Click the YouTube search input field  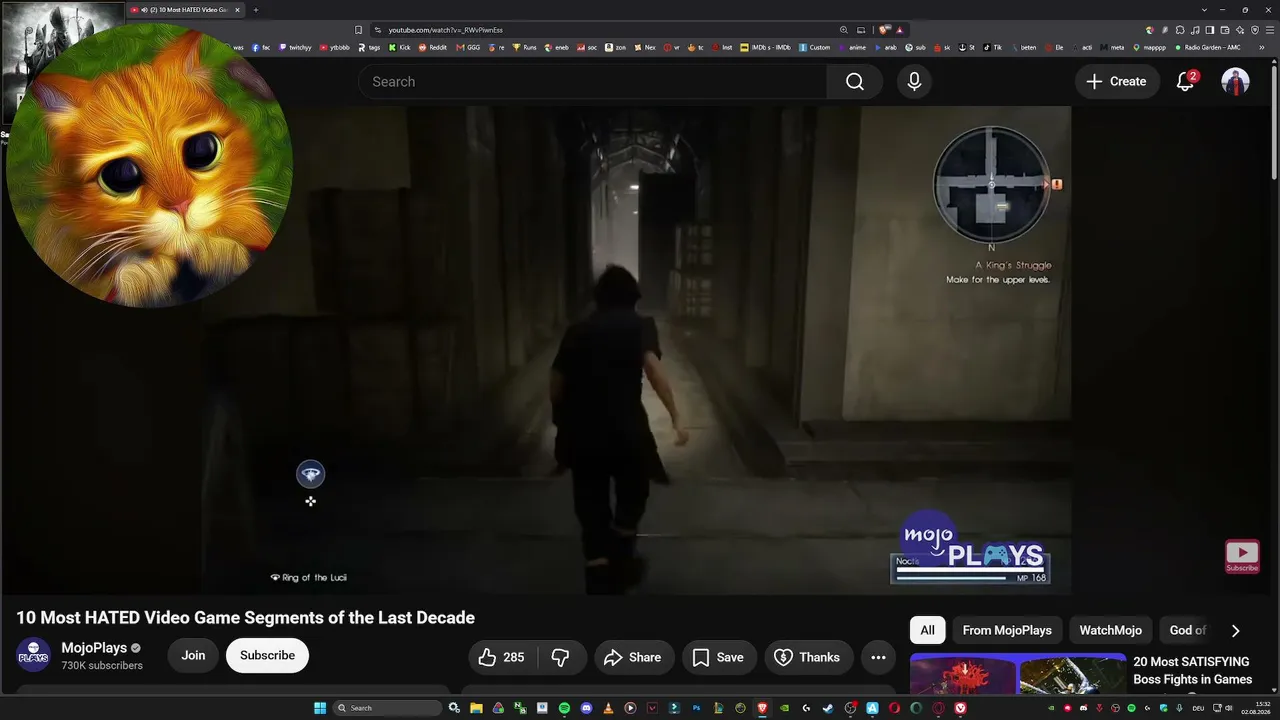click(592, 82)
